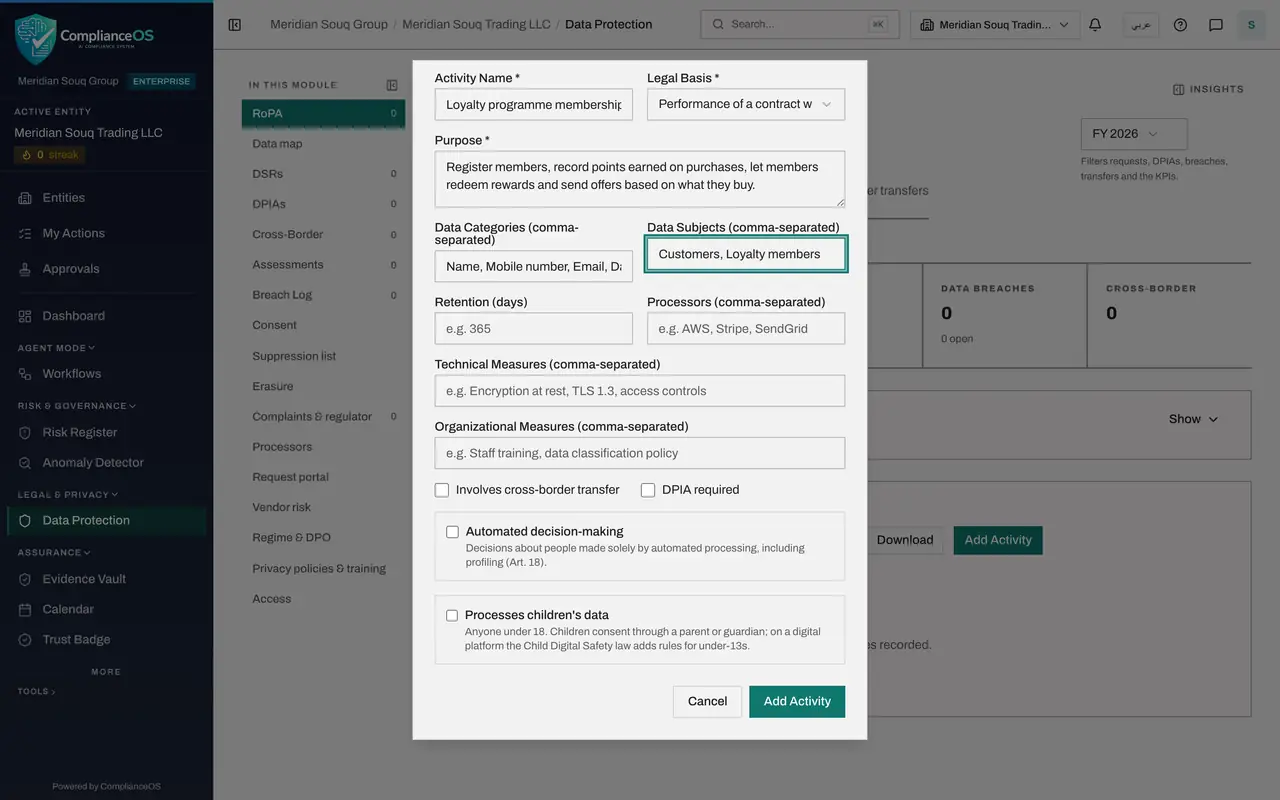Click the top Search box

point(800,25)
